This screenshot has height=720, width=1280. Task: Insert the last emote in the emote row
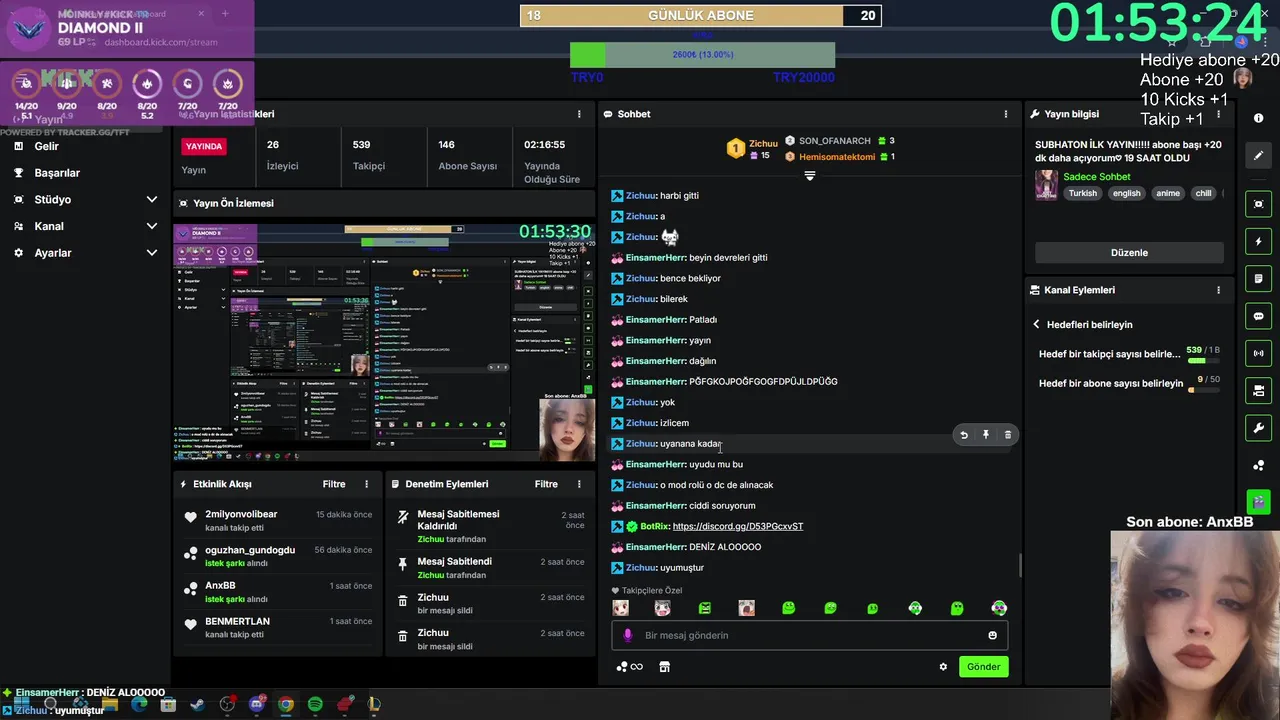[999, 608]
